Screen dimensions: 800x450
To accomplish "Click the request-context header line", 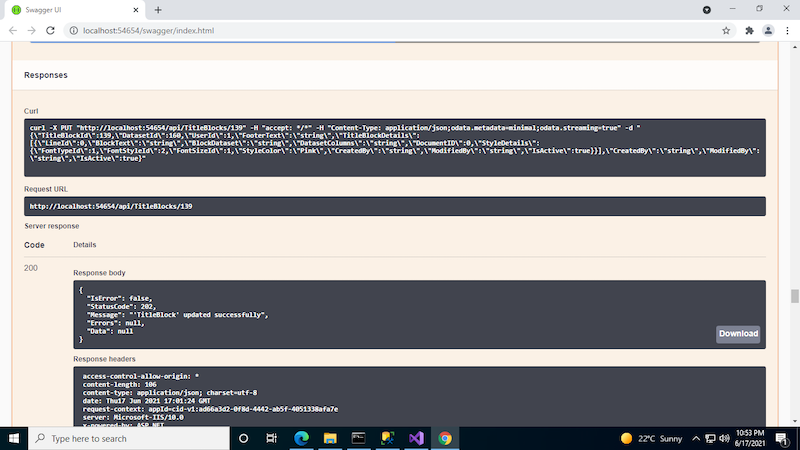I will tap(210, 409).
